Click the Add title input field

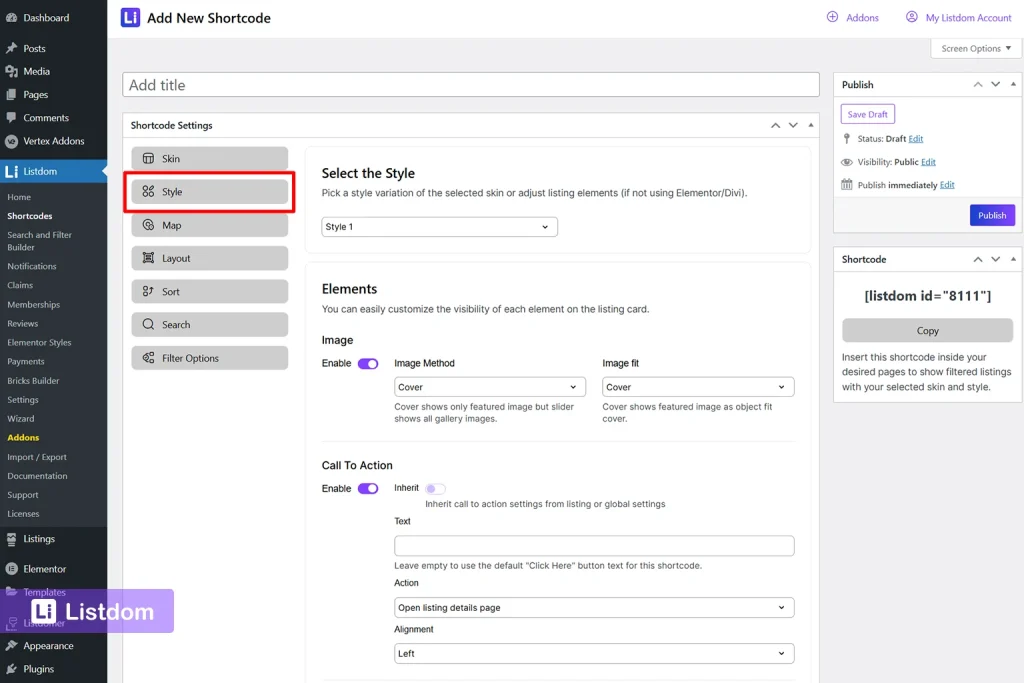point(468,84)
